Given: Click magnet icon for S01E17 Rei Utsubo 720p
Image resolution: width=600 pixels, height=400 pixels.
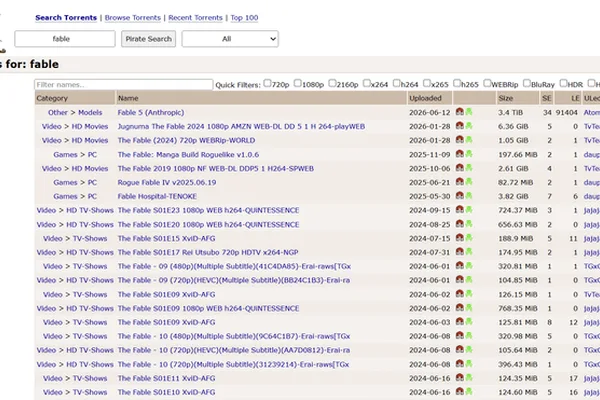Looking at the screenshot, I should [460, 252].
